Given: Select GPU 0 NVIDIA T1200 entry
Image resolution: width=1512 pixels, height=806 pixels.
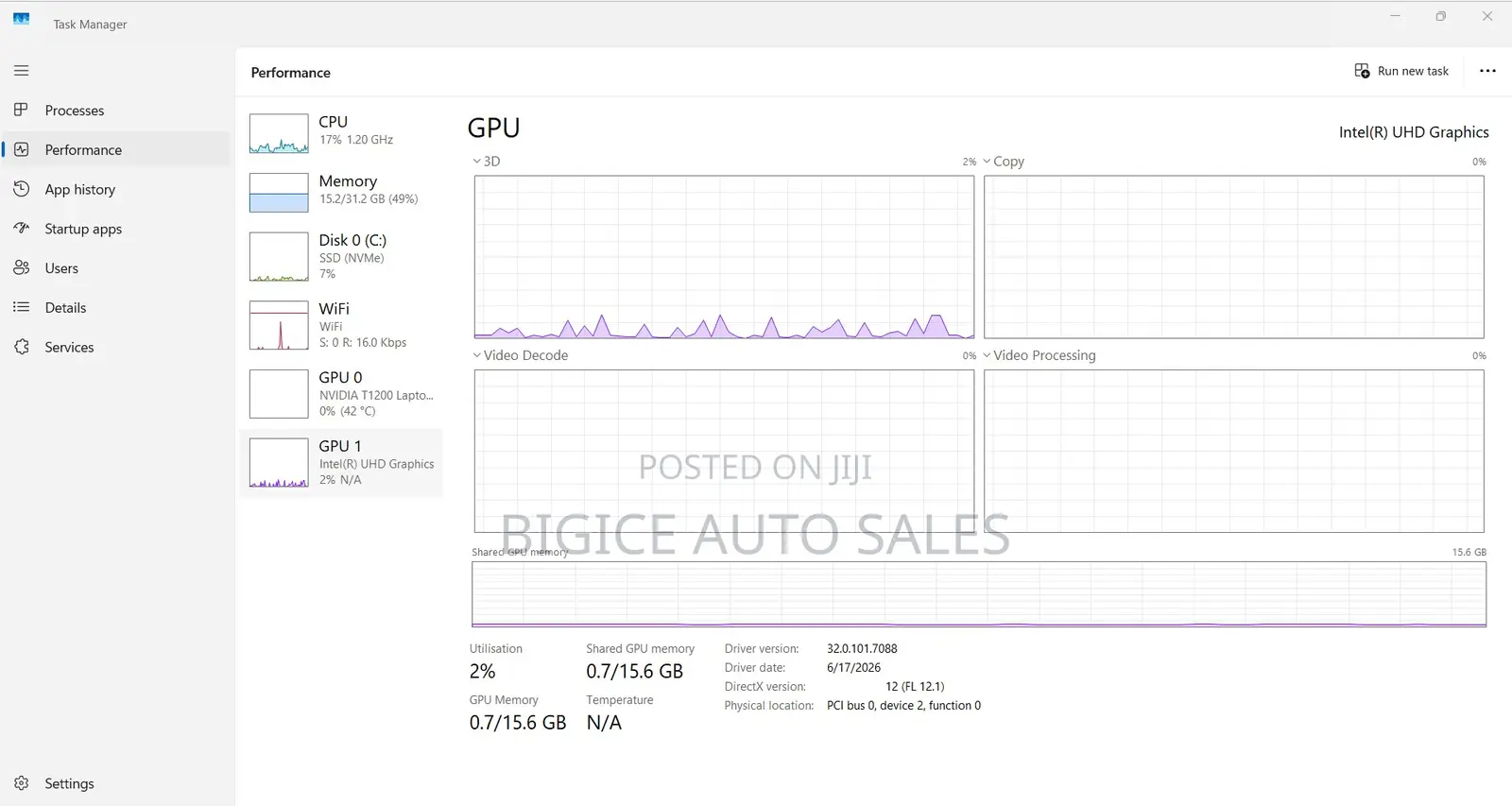Looking at the screenshot, I should 341,393.
